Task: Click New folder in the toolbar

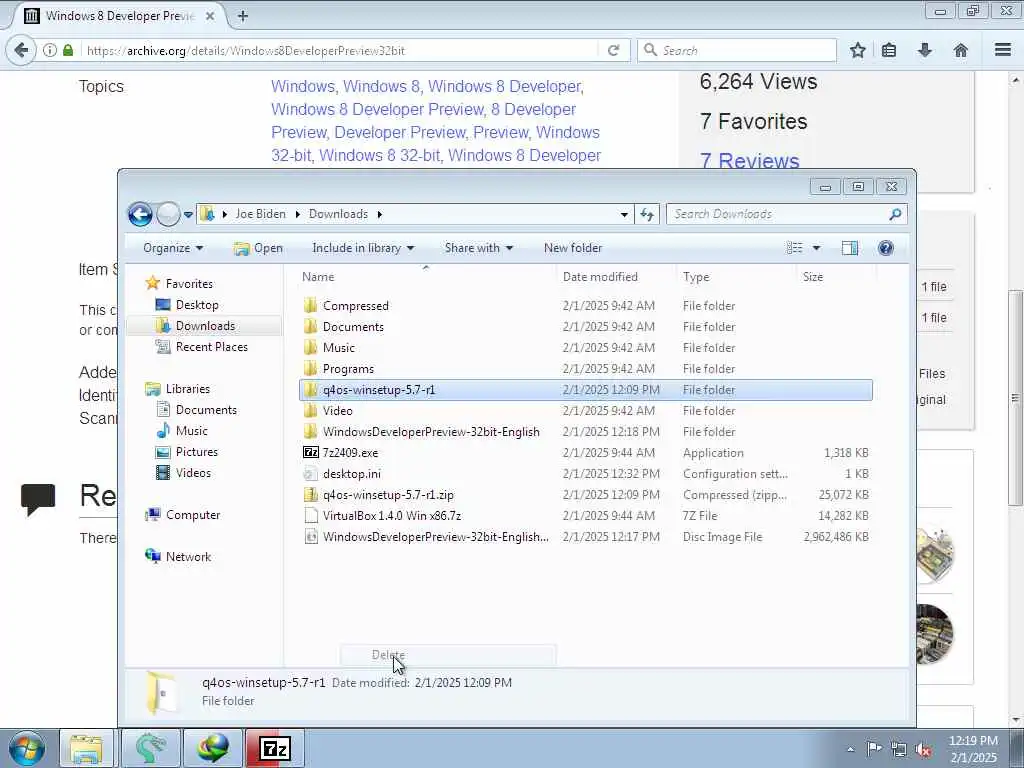Action: point(573,248)
